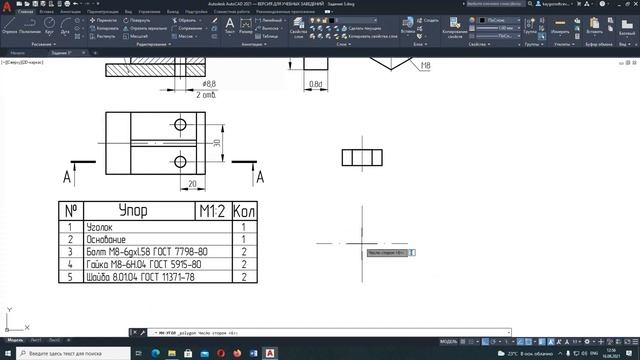The image size is (640, 360).
Task: Click the Stretch (Растянуть) tool
Action: pos(103,36)
